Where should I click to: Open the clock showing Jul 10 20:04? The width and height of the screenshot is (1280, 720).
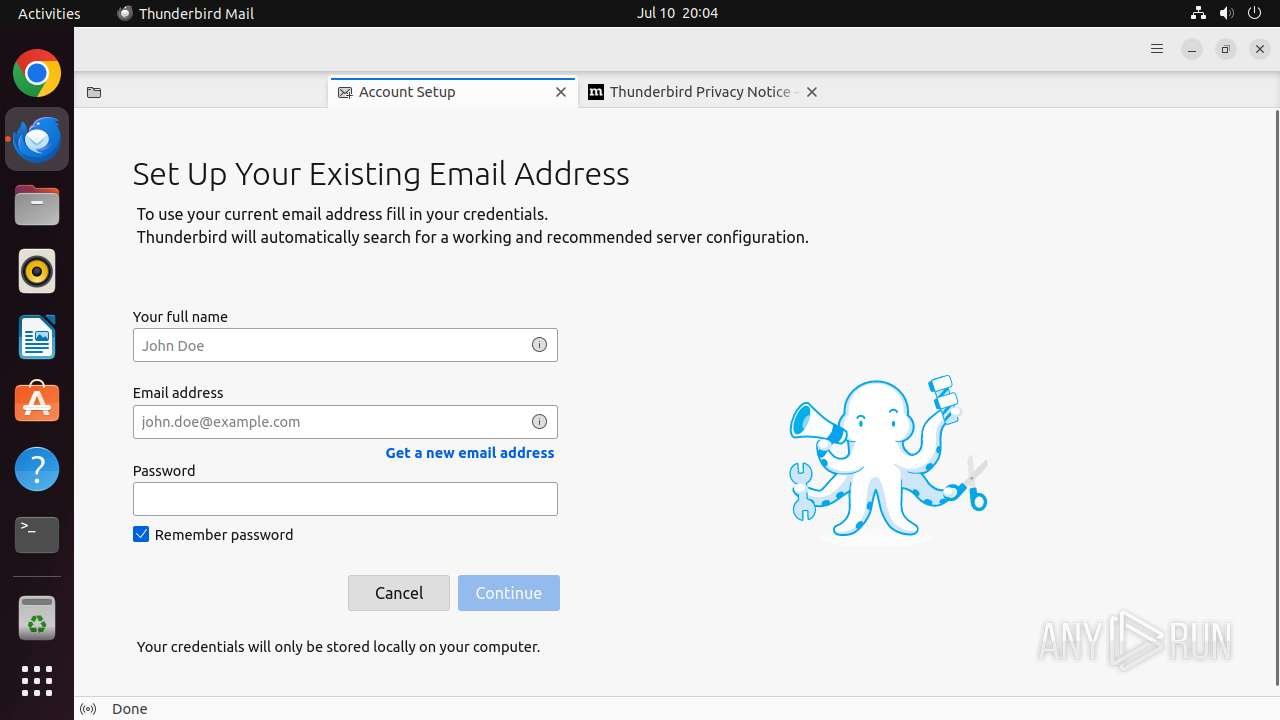coord(677,13)
